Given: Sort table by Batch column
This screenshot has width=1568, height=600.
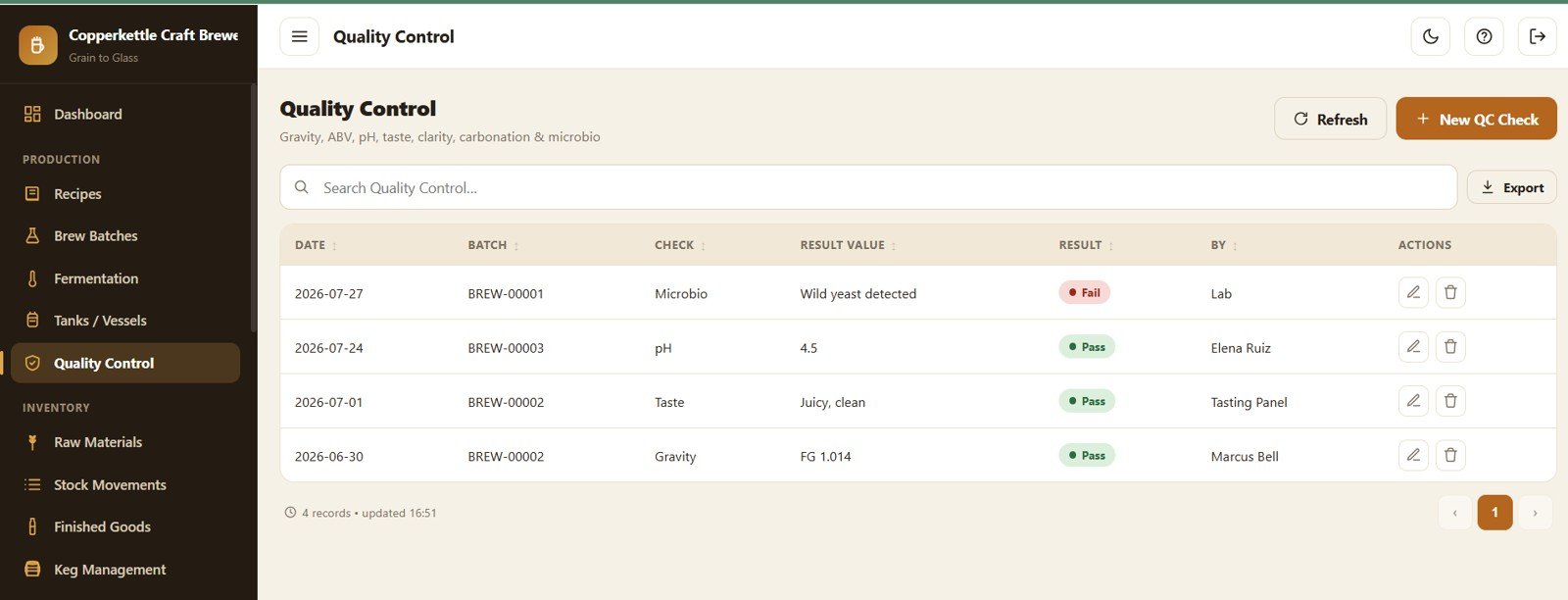Looking at the screenshot, I should 494,245.
